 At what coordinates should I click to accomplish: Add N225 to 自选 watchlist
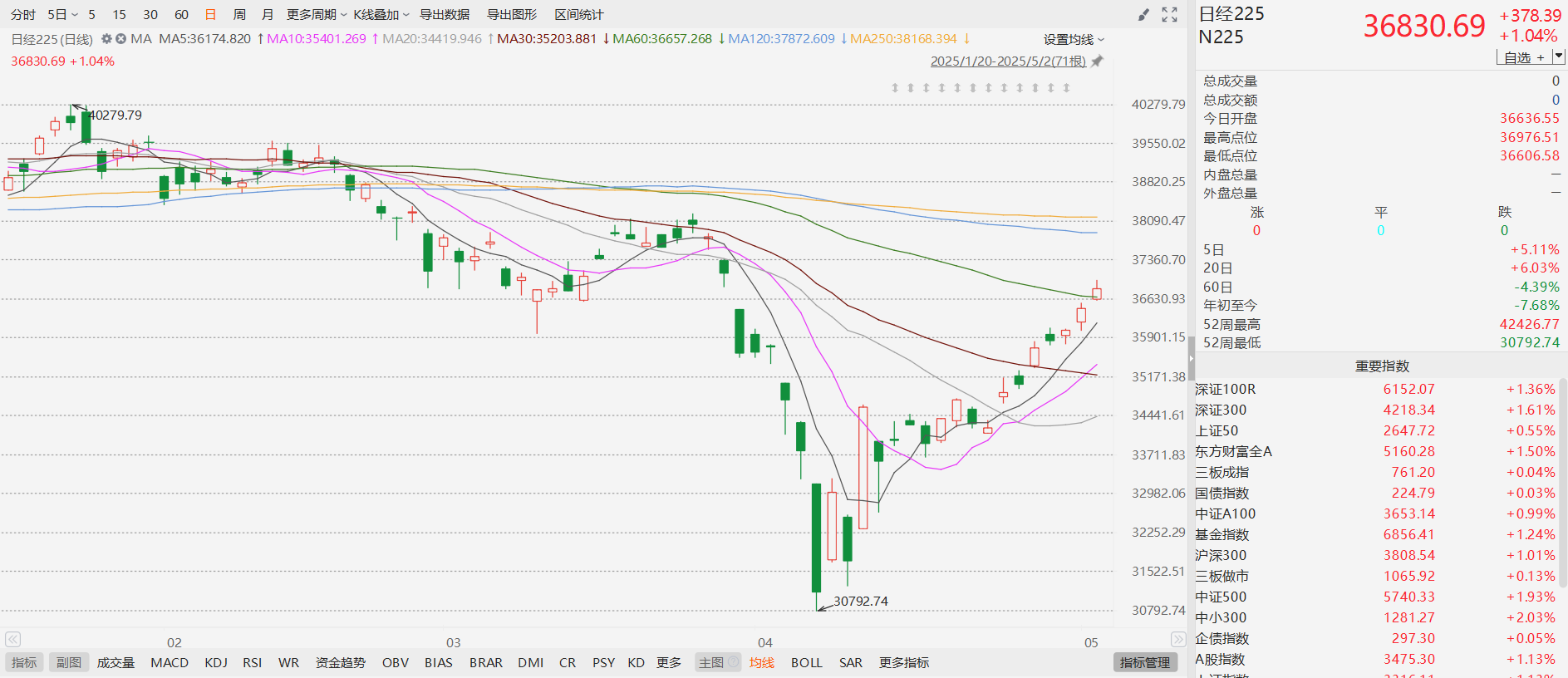pos(1524,57)
